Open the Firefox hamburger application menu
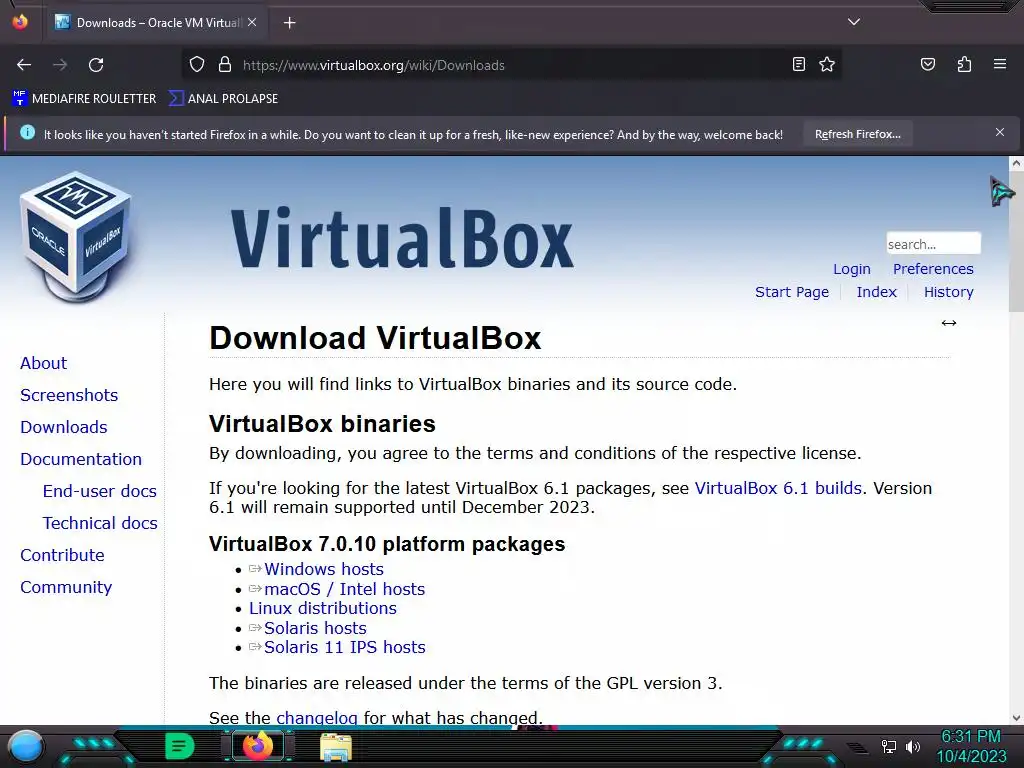 click(1000, 64)
